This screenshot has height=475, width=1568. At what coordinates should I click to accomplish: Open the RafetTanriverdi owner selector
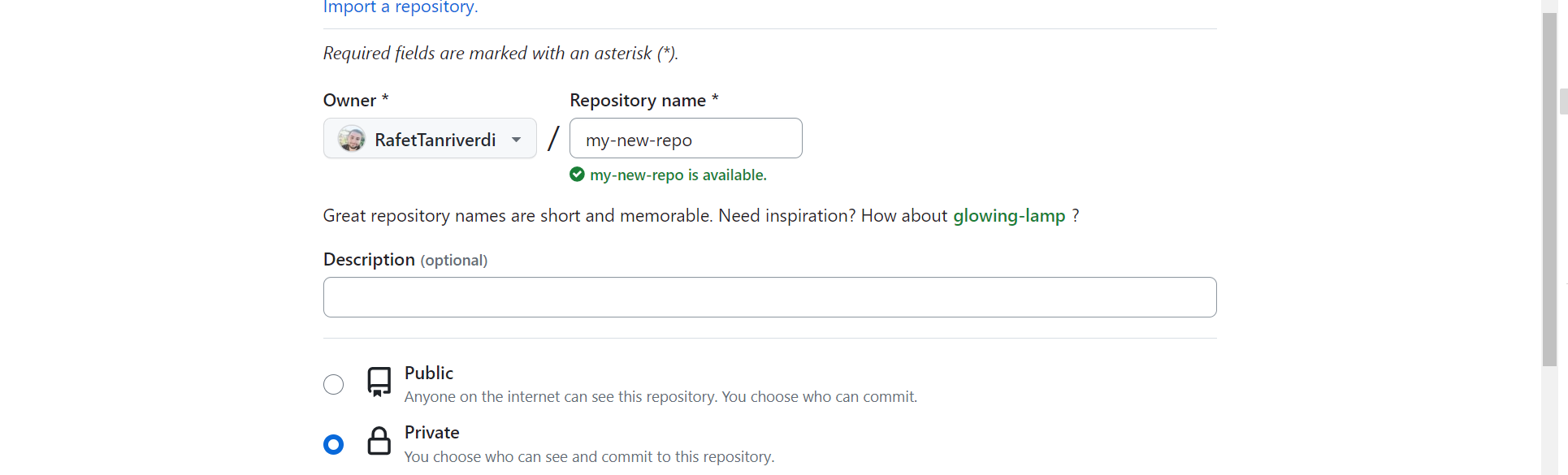pyautogui.click(x=430, y=138)
